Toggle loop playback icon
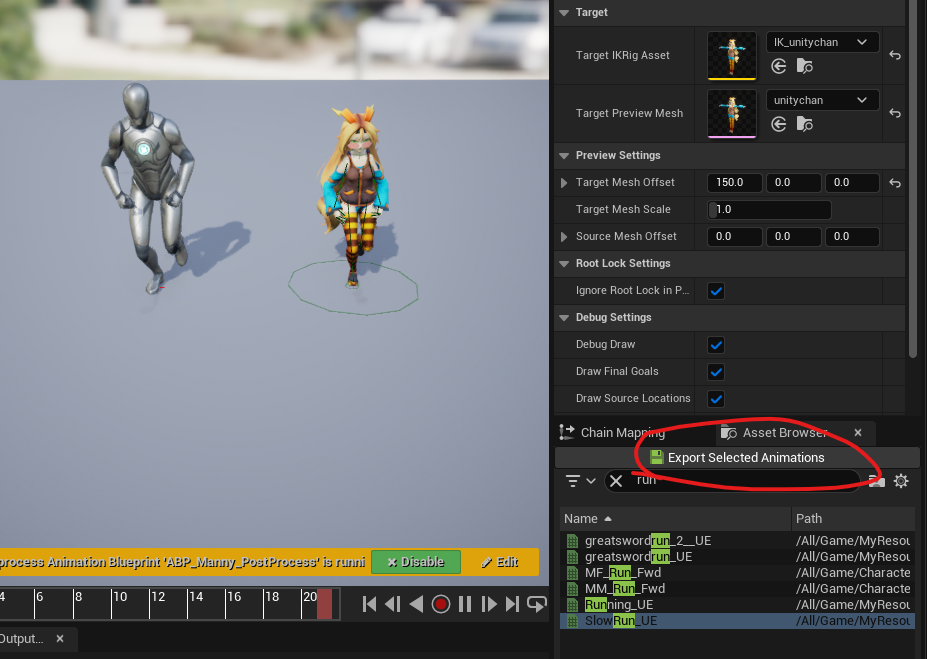 coord(536,604)
